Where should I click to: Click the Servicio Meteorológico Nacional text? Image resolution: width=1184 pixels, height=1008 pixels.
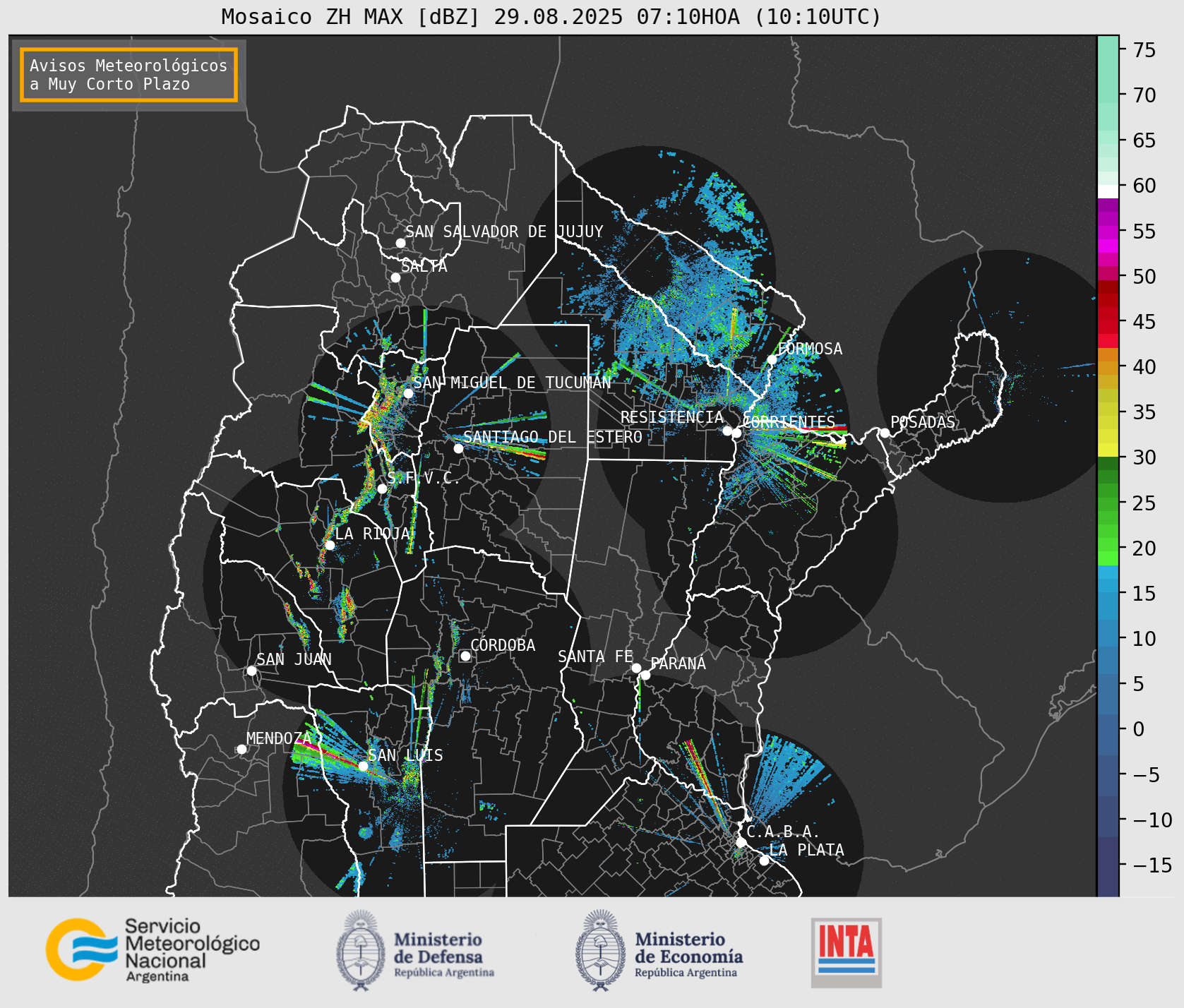pos(192,950)
